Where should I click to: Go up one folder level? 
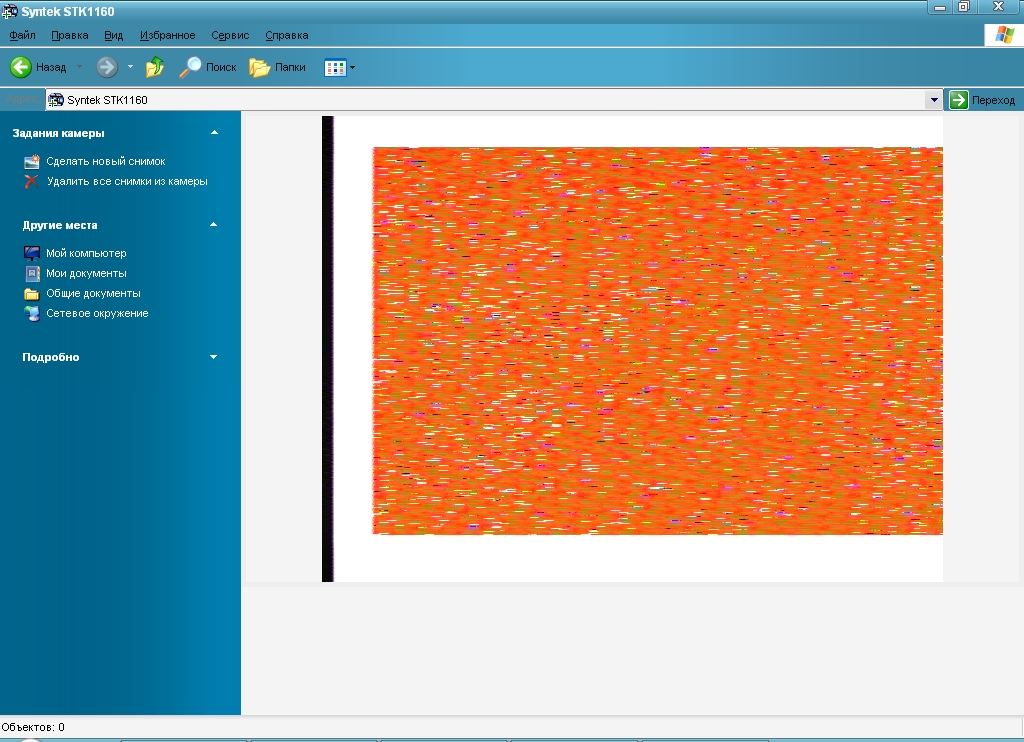tap(155, 67)
